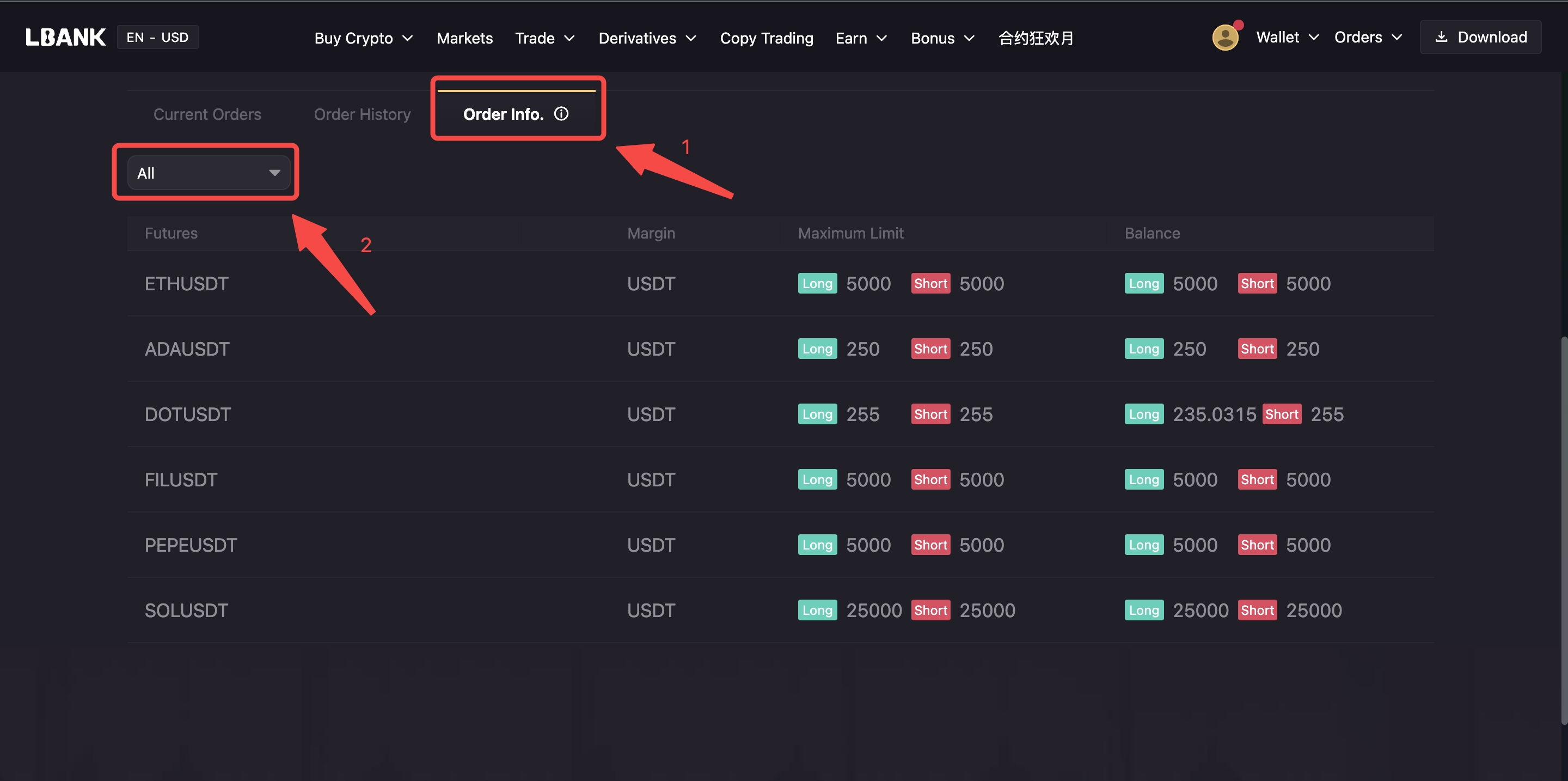
Task: Select the PEPEUSDT futures row
Action: [x=781, y=545]
